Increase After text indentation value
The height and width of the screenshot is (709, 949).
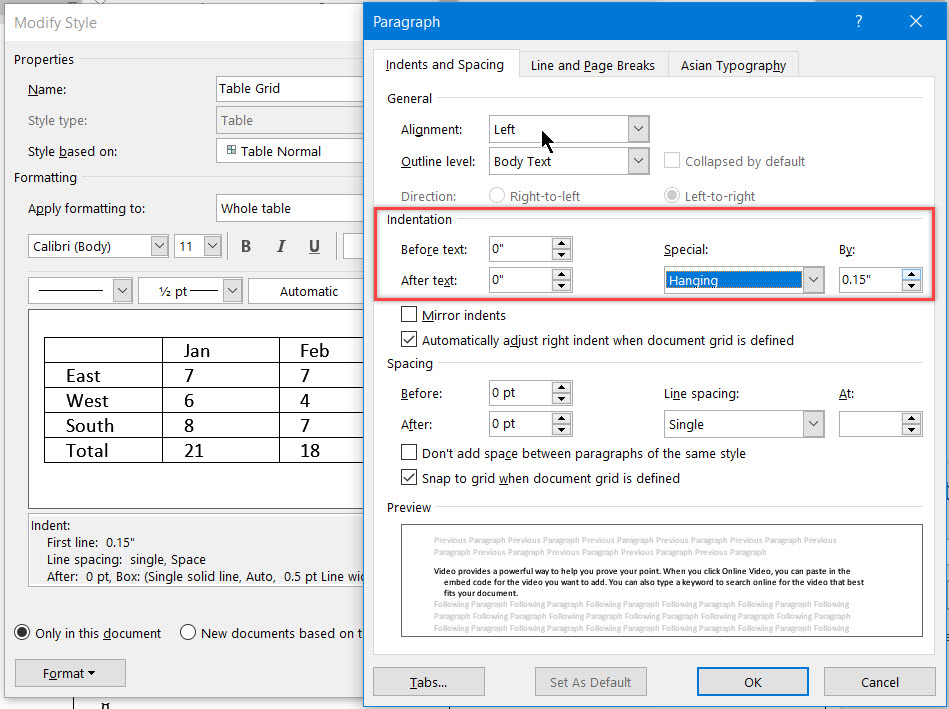[562, 274]
